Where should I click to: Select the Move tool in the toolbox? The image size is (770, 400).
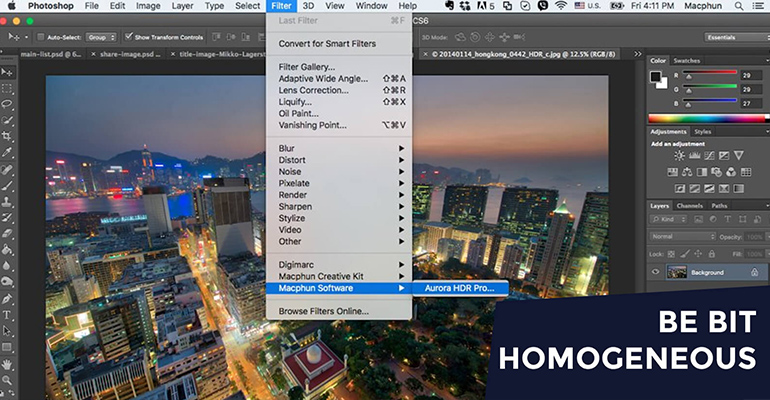point(7,72)
